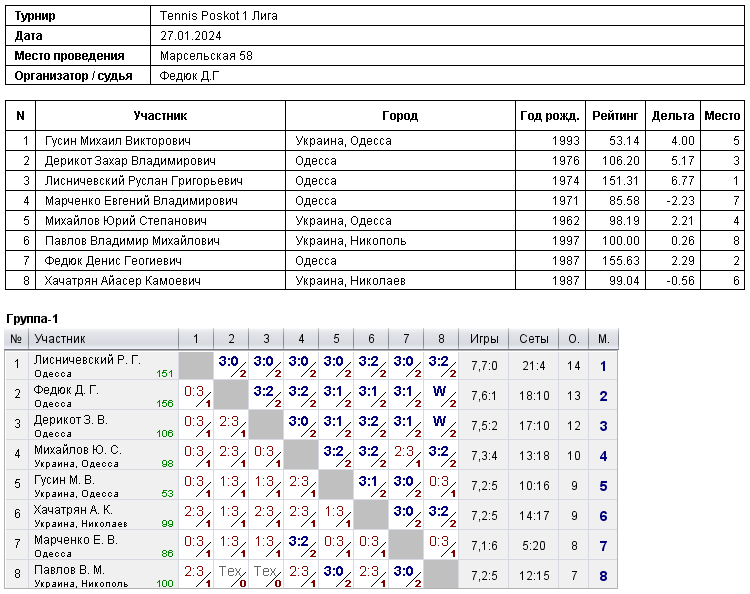The width and height of the screenshot is (750, 594).
Task: Click the organizer name Федюк Д.Г
Action: pyautogui.click(x=189, y=76)
